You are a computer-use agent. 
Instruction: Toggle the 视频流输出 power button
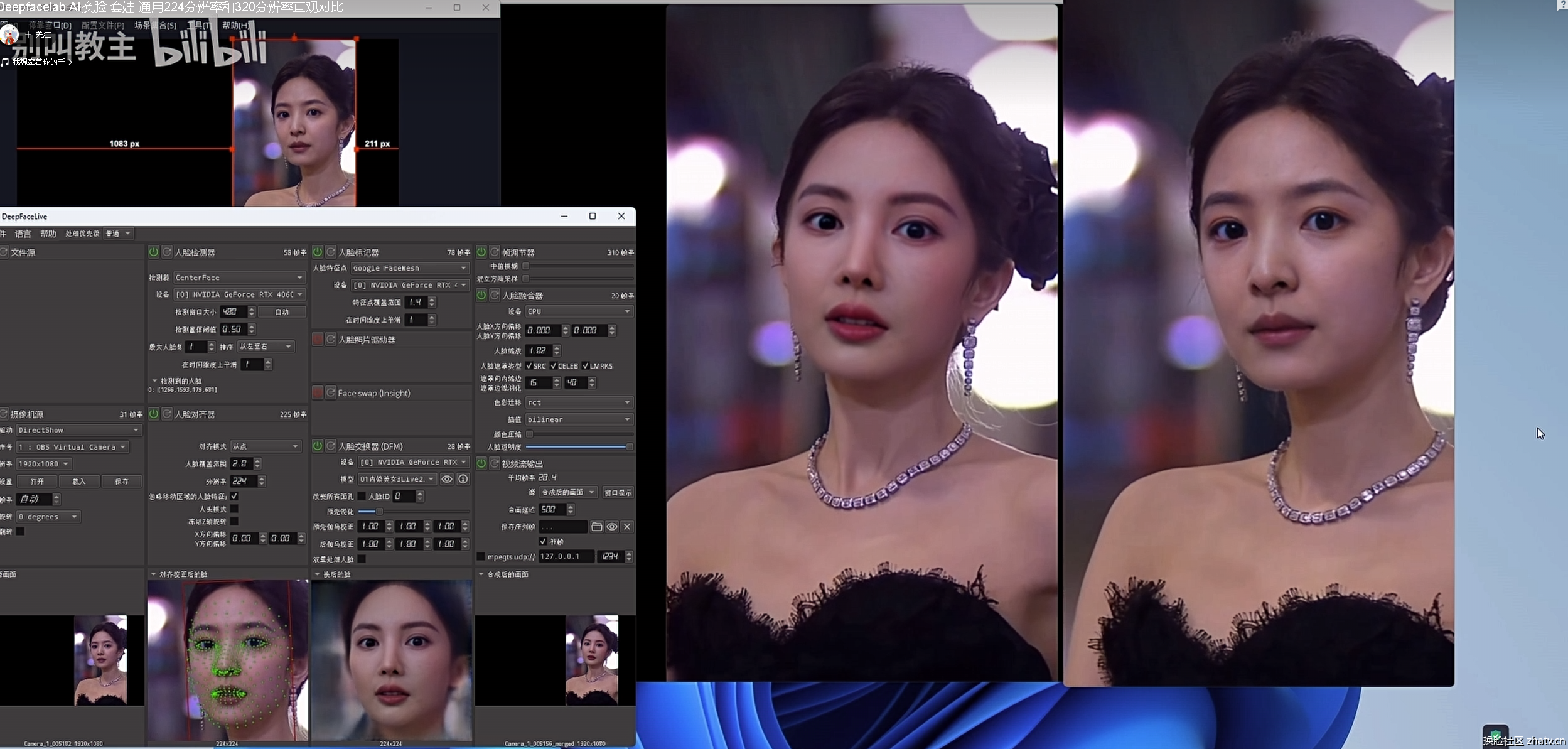coord(481,463)
